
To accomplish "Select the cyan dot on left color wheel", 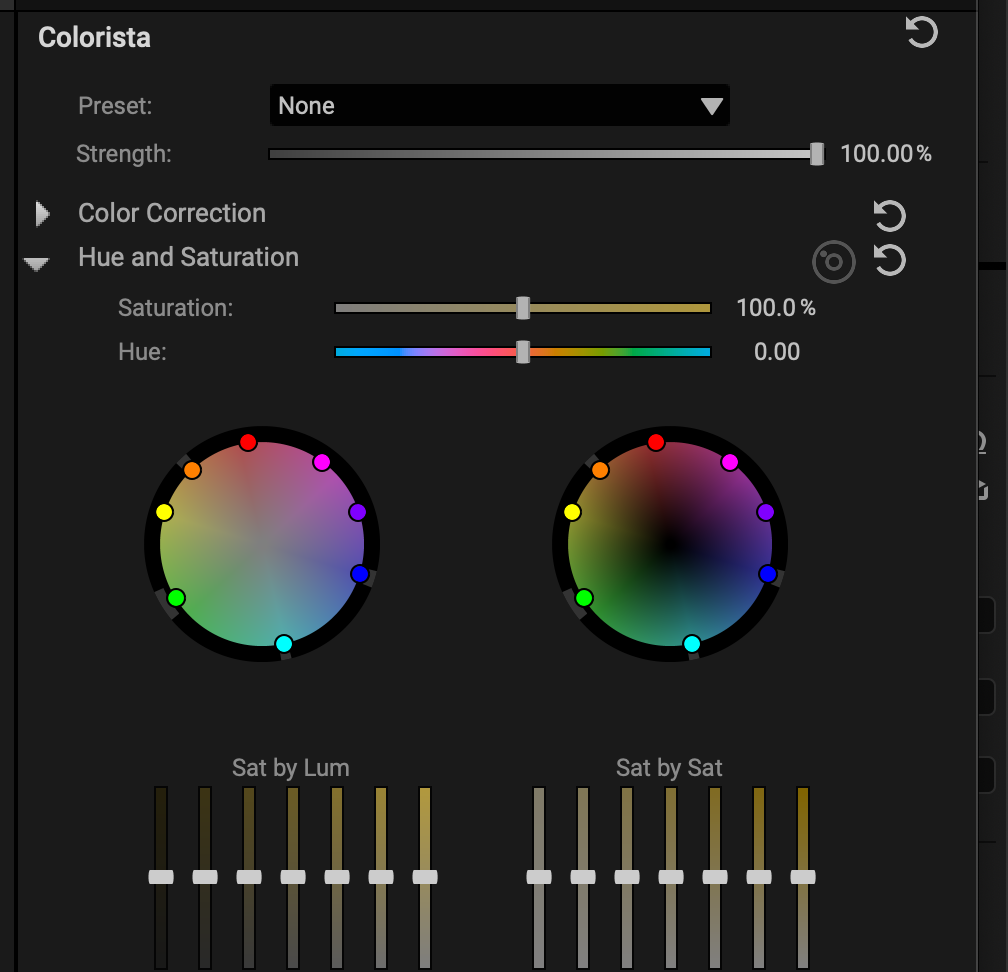I will [x=284, y=643].
